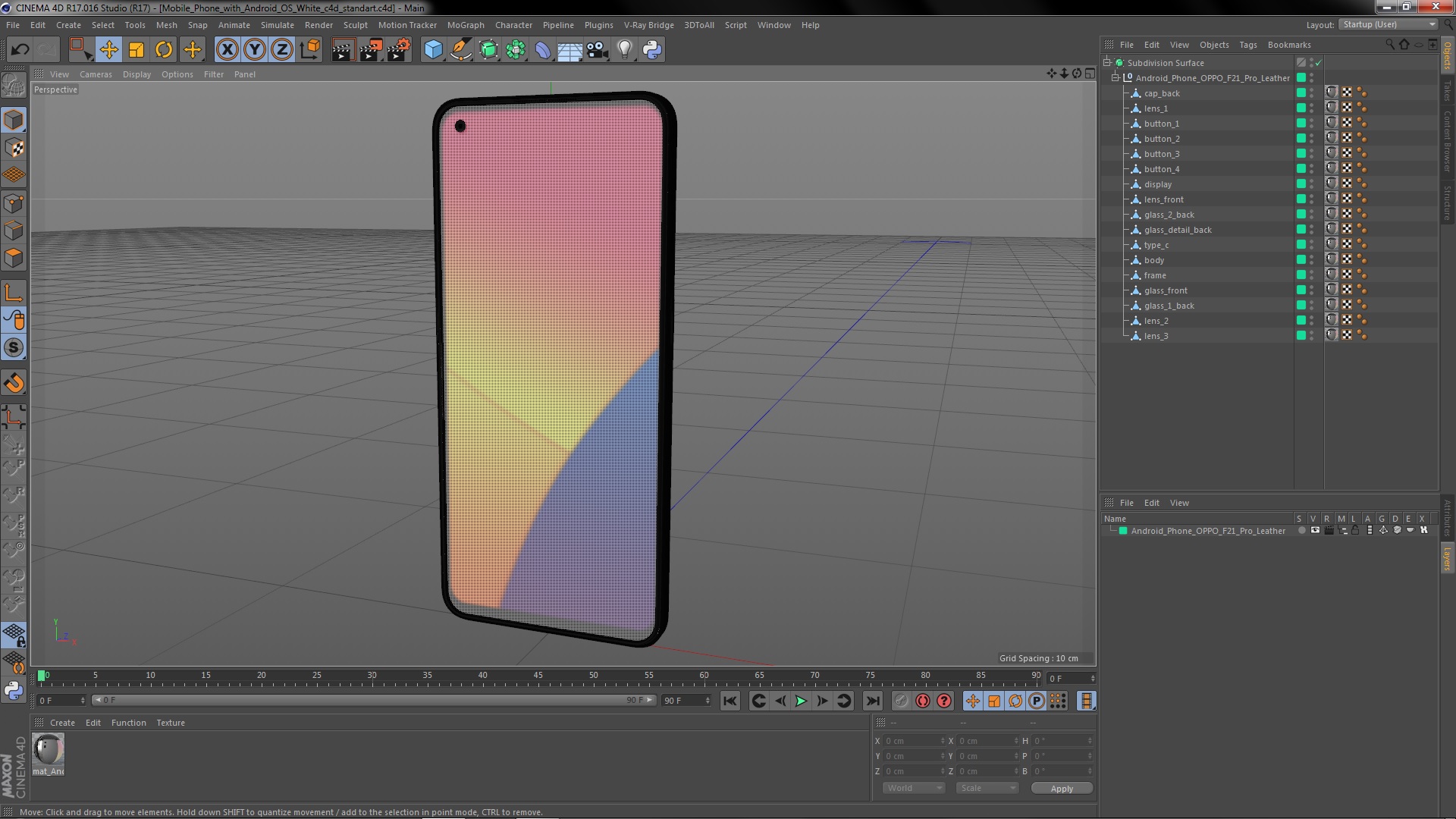
Task: Open the Spline Pen tool
Action: [460, 50]
